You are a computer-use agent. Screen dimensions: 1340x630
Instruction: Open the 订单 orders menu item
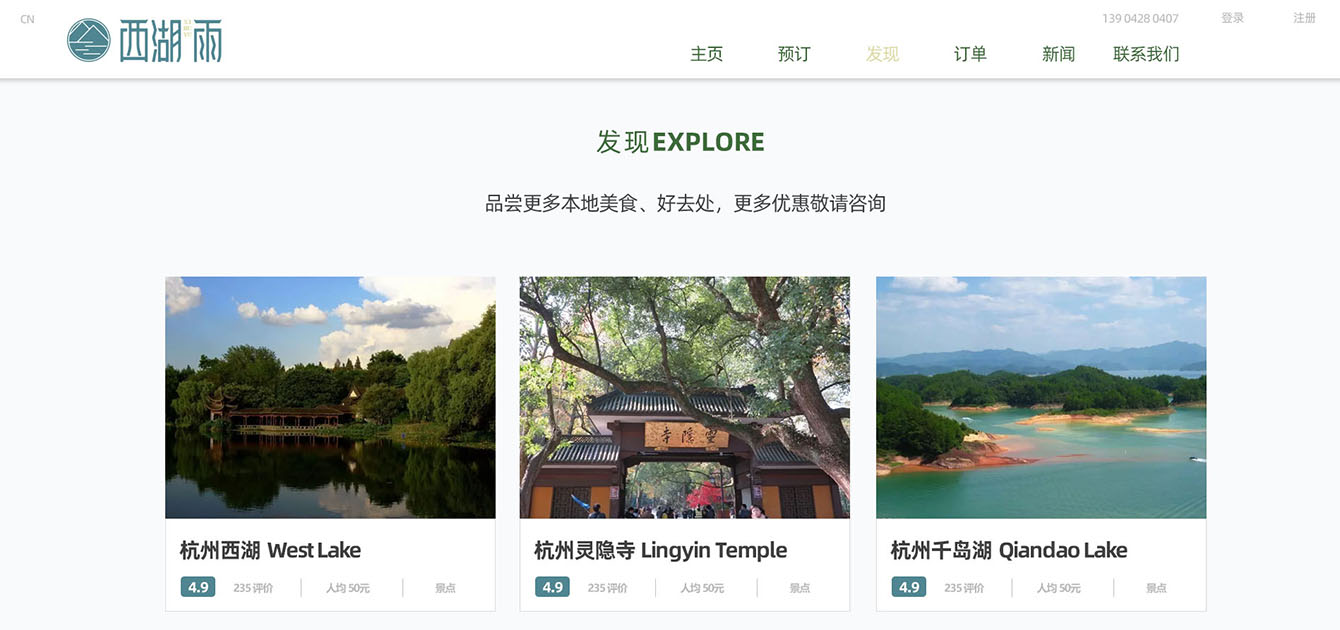970,54
